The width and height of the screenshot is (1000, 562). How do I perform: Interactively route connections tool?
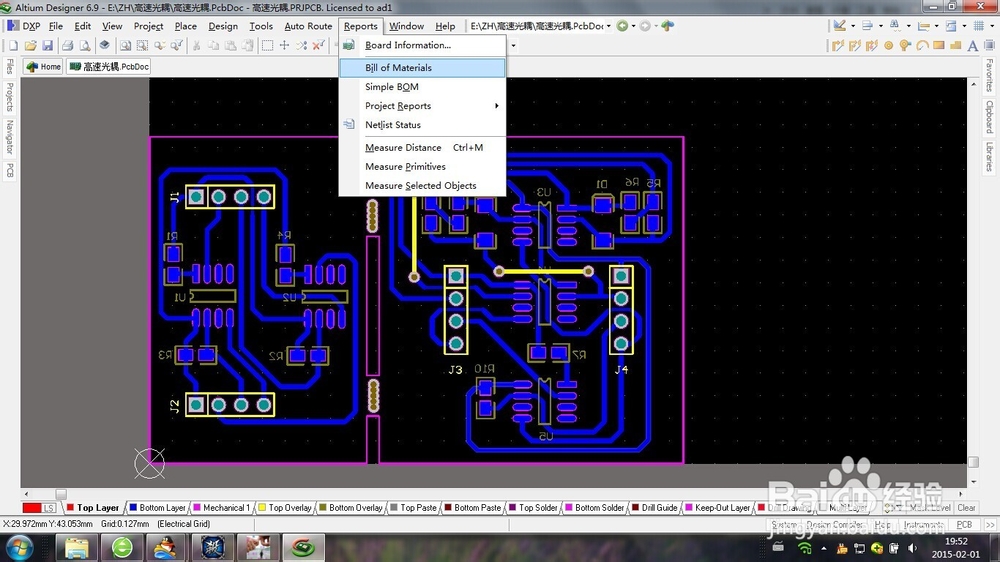[x=838, y=45]
